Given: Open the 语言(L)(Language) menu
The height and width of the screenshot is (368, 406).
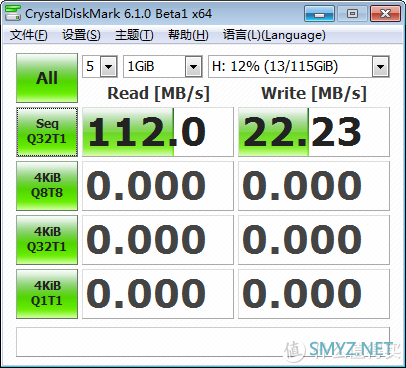Looking at the screenshot, I should tap(274, 35).
